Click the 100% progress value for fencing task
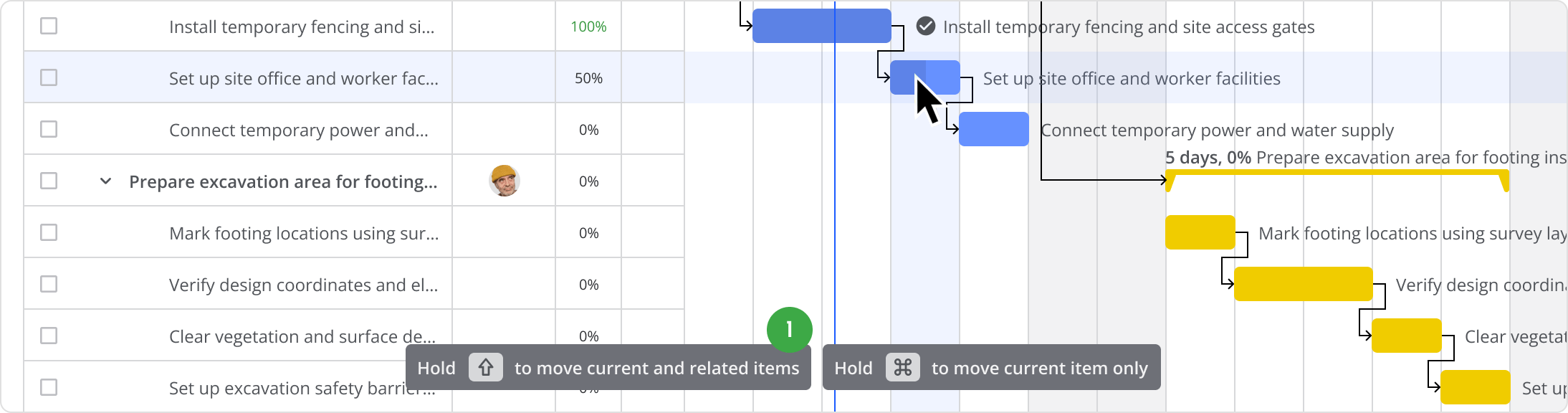The image size is (1568, 413). [588, 27]
